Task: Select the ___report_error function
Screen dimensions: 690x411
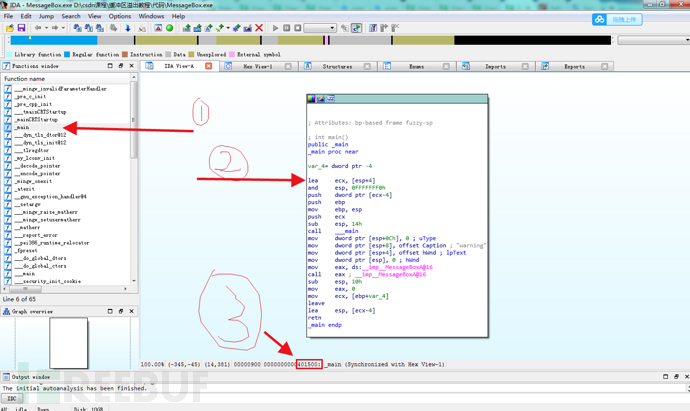Action: [36, 235]
